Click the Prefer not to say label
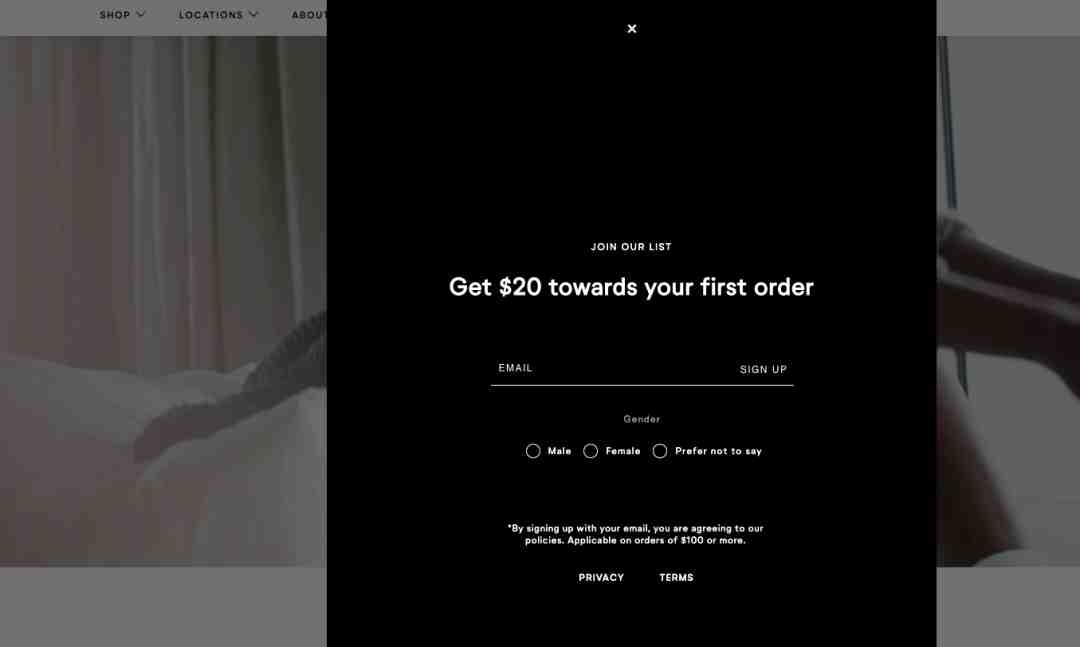Viewport: 1080px width, 647px height. (x=718, y=451)
